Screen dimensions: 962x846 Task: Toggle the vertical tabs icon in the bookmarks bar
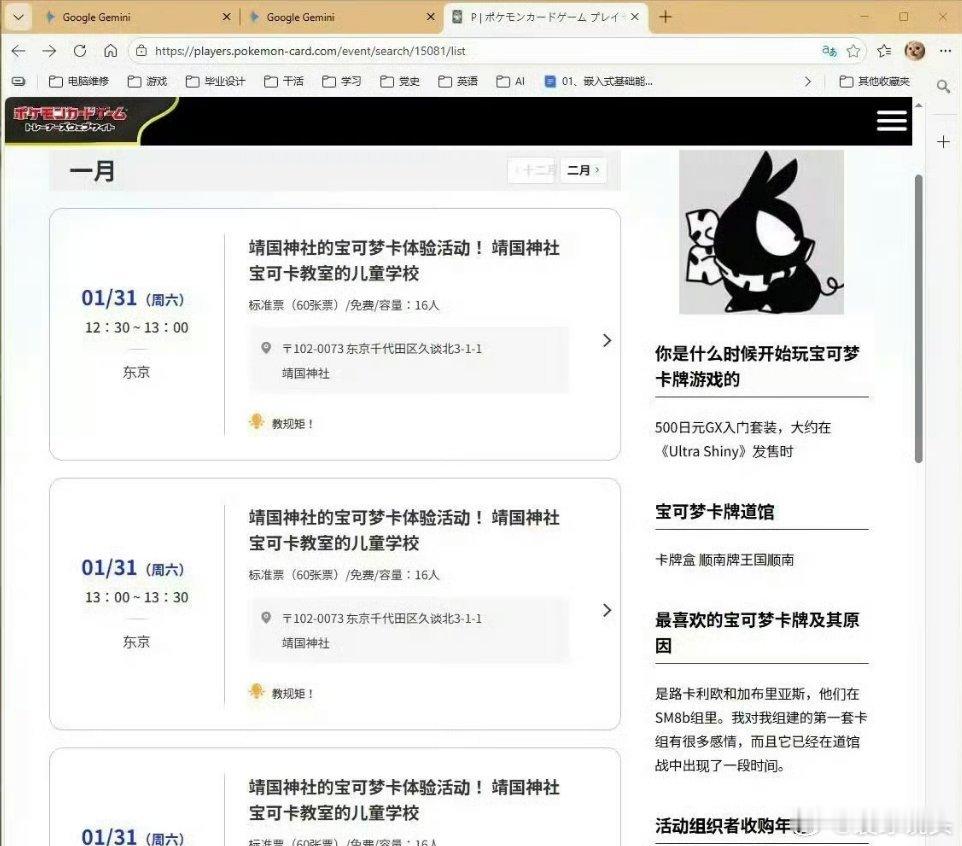click(19, 81)
